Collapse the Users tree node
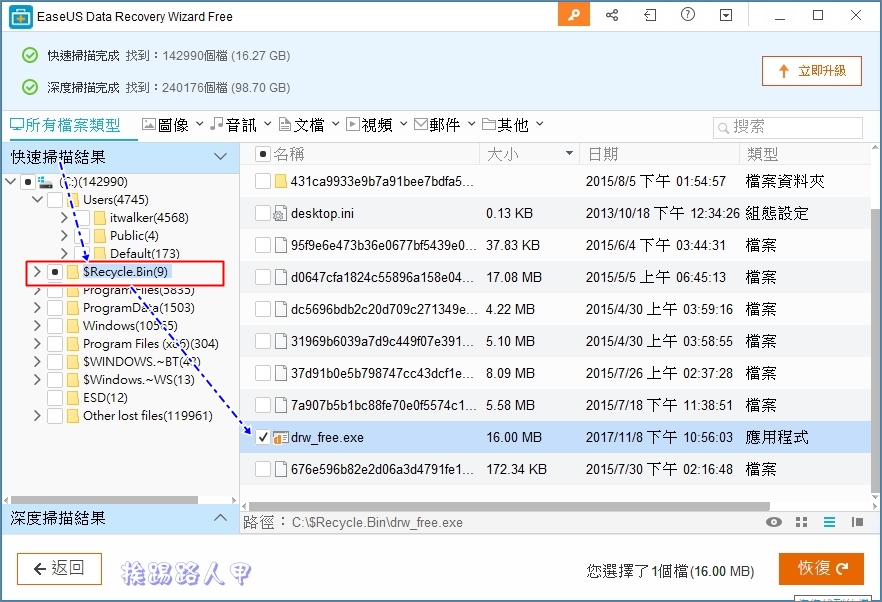 click(37, 200)
